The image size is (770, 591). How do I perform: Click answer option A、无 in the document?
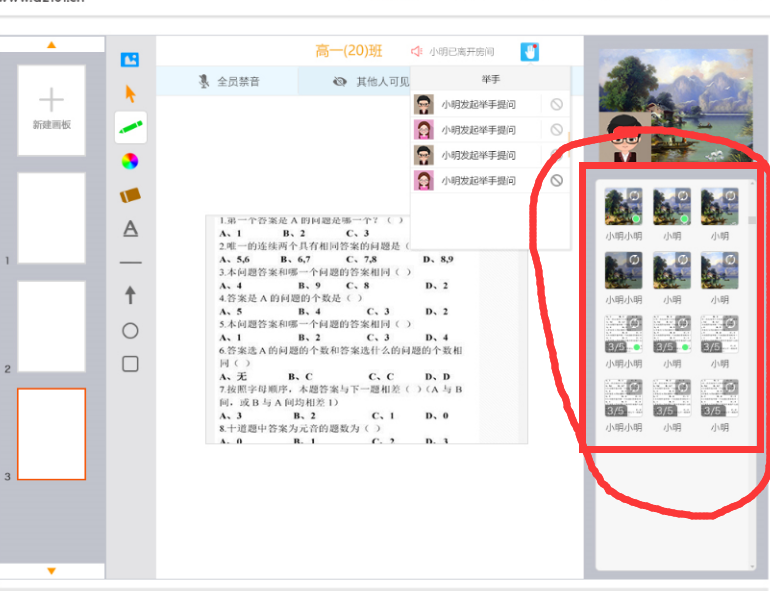(x=233, y=376)
